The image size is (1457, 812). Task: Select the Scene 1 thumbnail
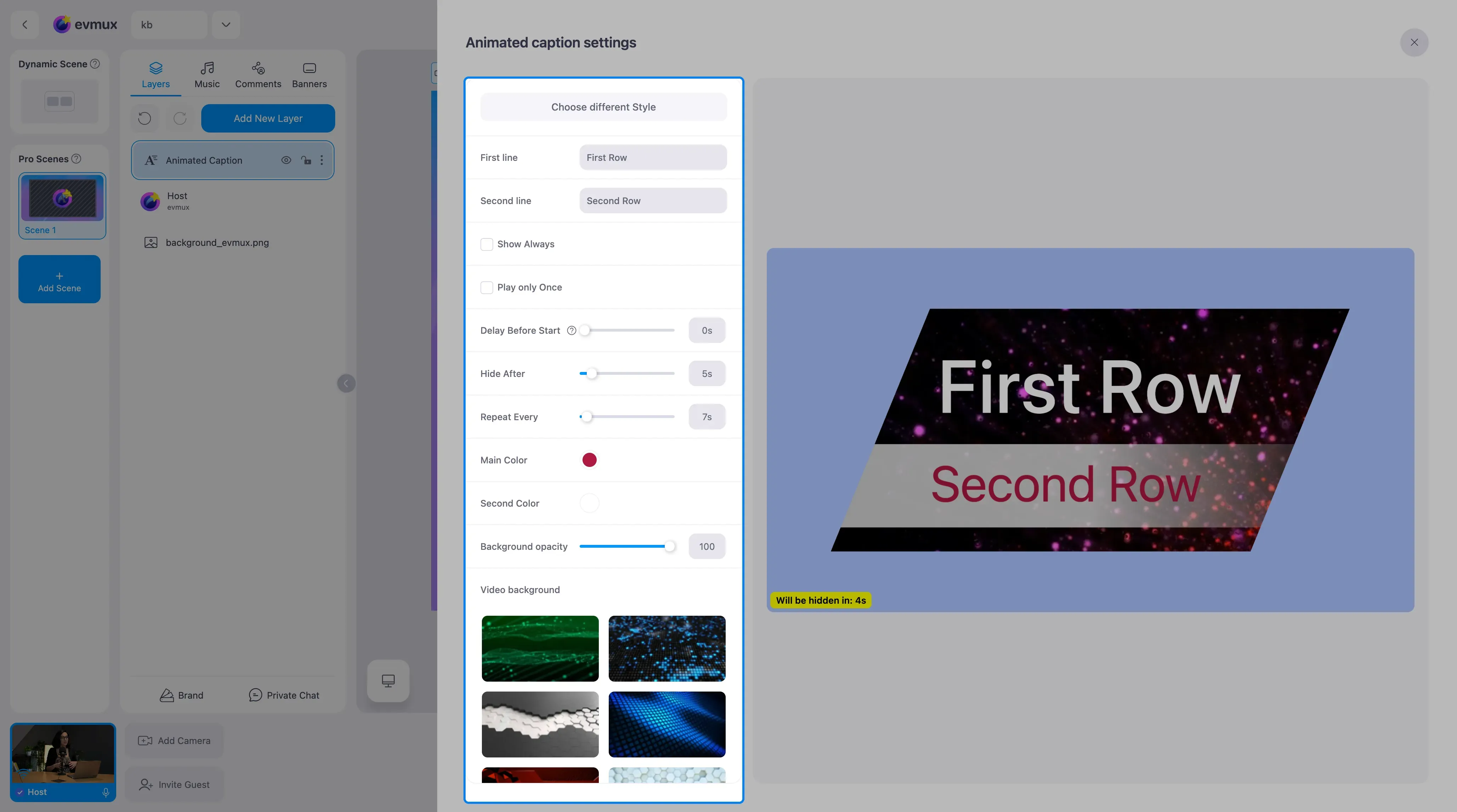[x=62, y=206]
